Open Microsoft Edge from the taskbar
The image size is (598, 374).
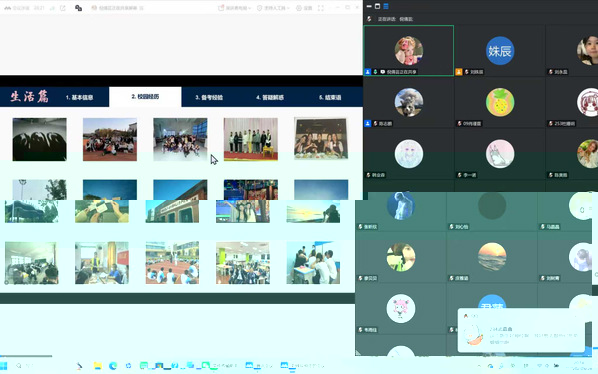pyautogui.click(x=113, y=366)
